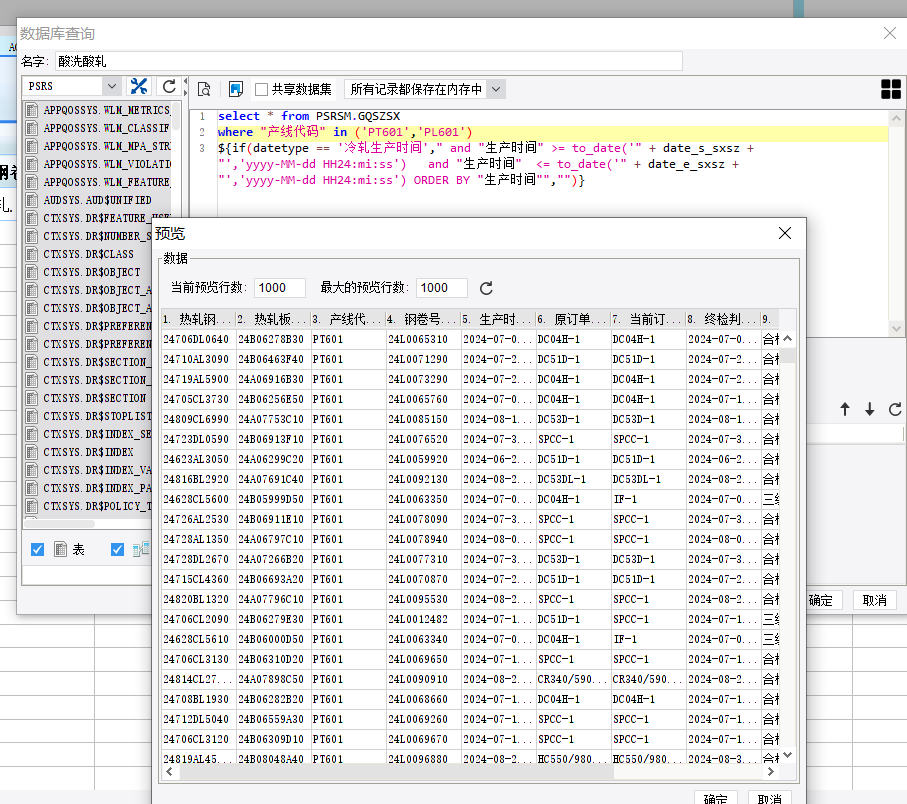The height and width of the screenshot is (804, 907).
Task: Click the highlighted where clause line
Action: tap(552, 132)
